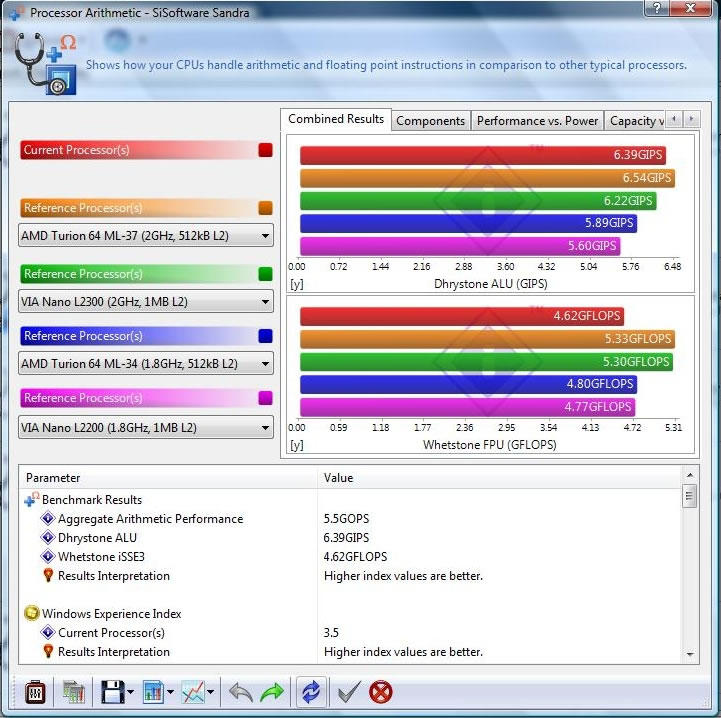Image resolution: width=721 pixels, height=718 pixels.
Task: Click the 5.5GOPS aggregate value
Action: [x=346, y=519]
